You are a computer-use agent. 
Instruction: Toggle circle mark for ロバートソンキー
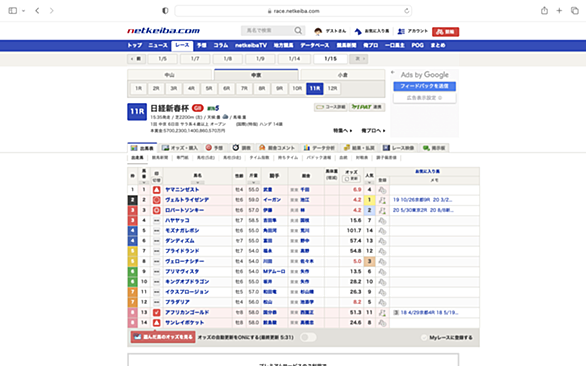157,210
